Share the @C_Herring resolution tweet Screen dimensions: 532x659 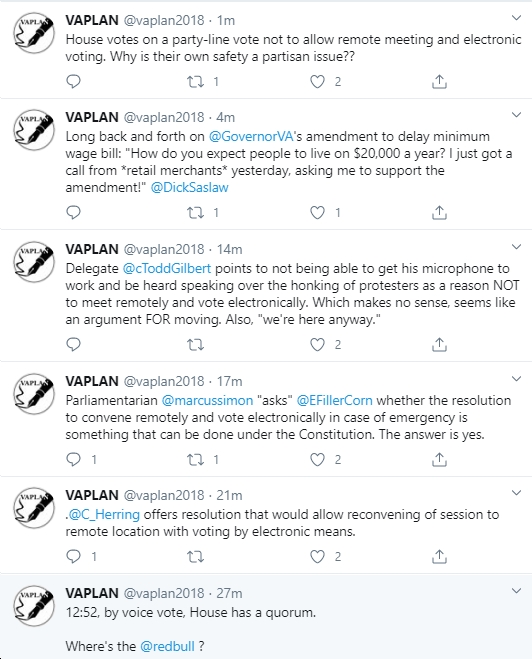pyautogui.click(x=439, y=556)
